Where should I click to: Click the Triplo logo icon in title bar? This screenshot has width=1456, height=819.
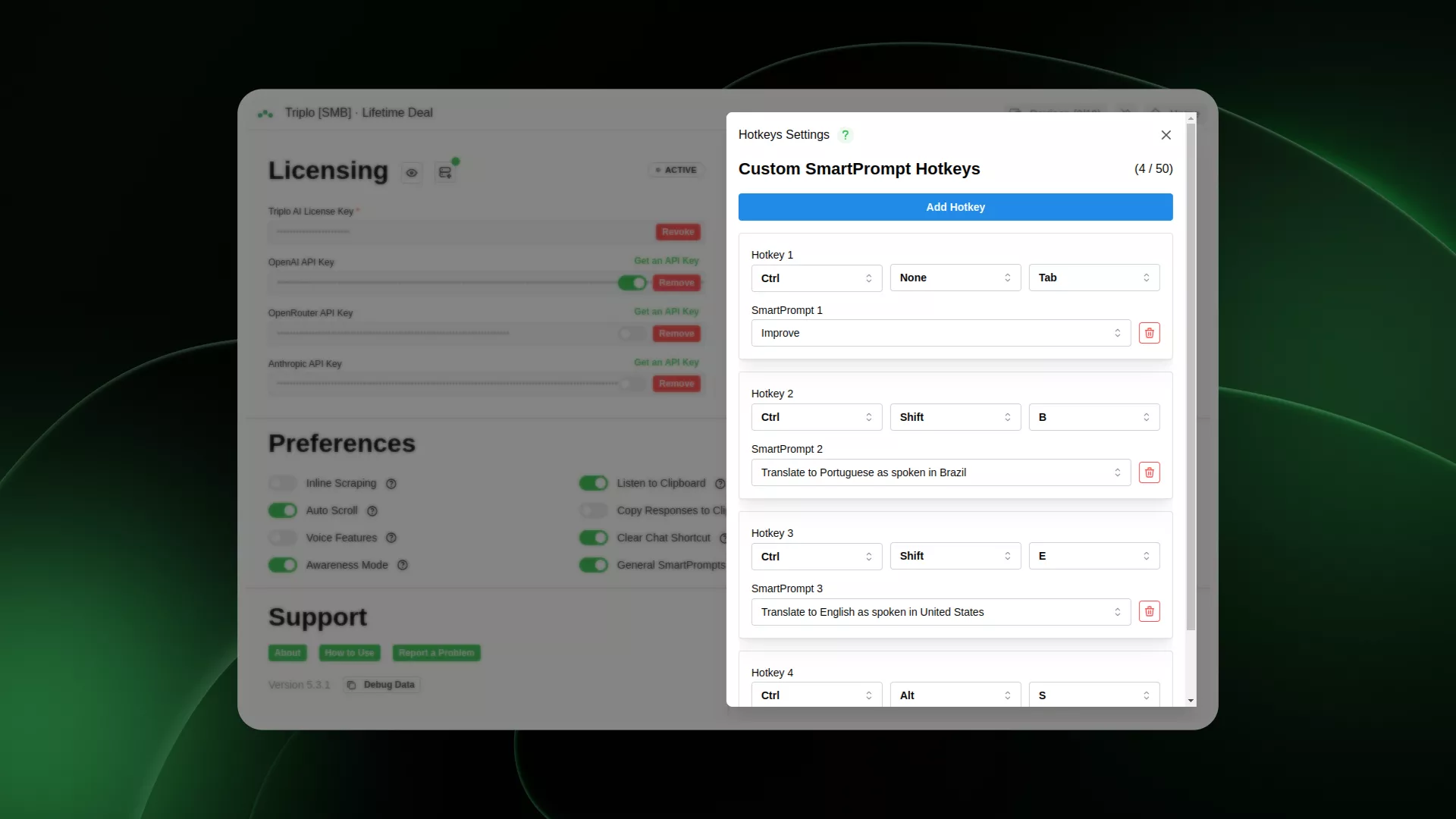tap(265, 114)
